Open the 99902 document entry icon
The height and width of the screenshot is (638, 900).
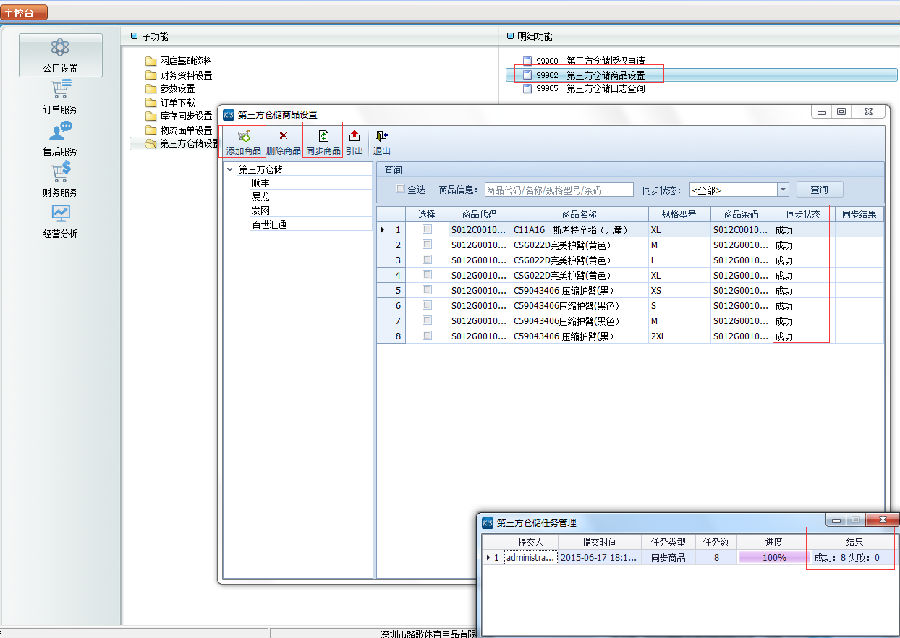pyautogui.click(x=527, y=75)
